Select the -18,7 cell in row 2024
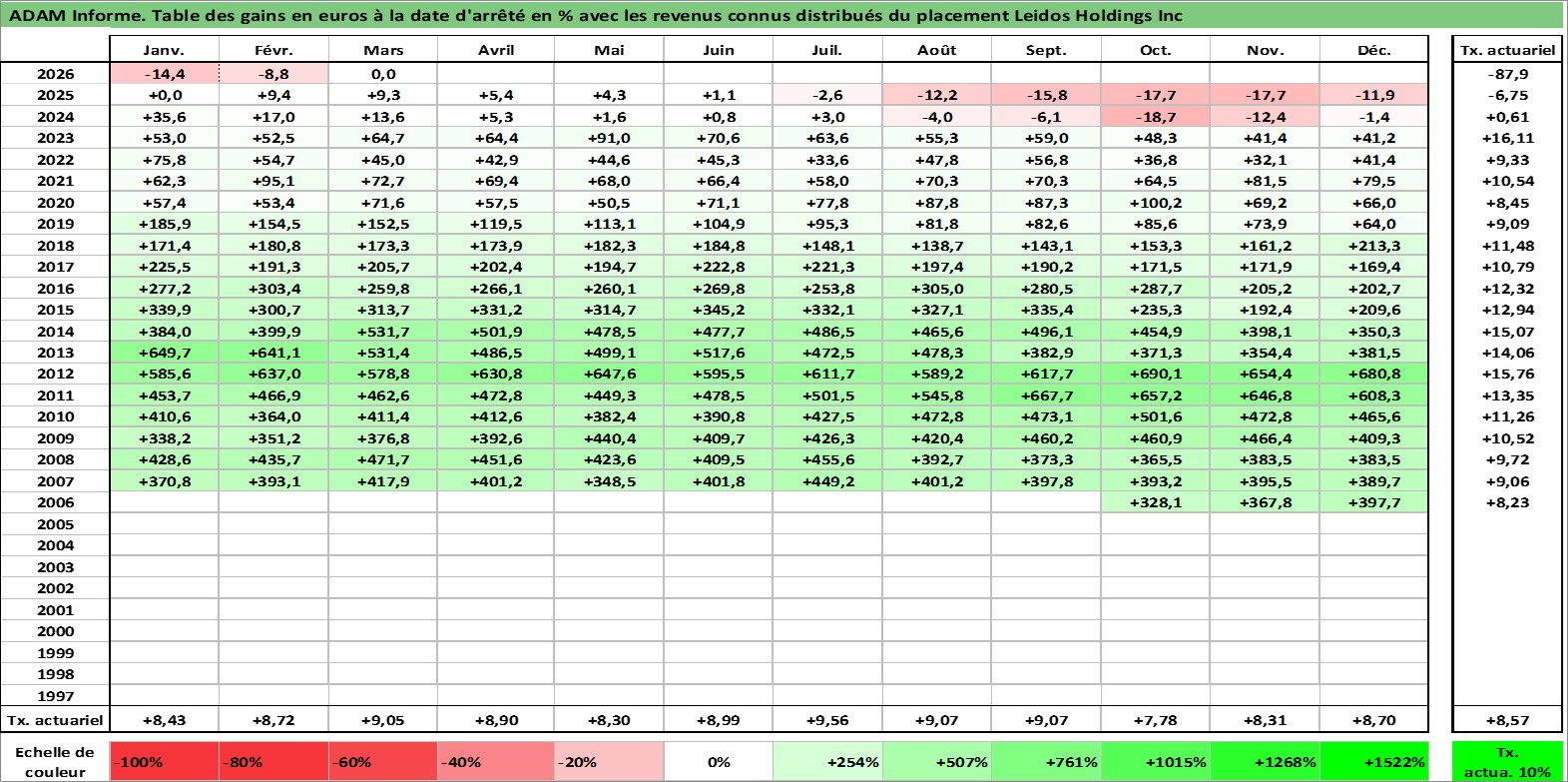Viewport: 1568px width, 782px height. [1155, 117]
